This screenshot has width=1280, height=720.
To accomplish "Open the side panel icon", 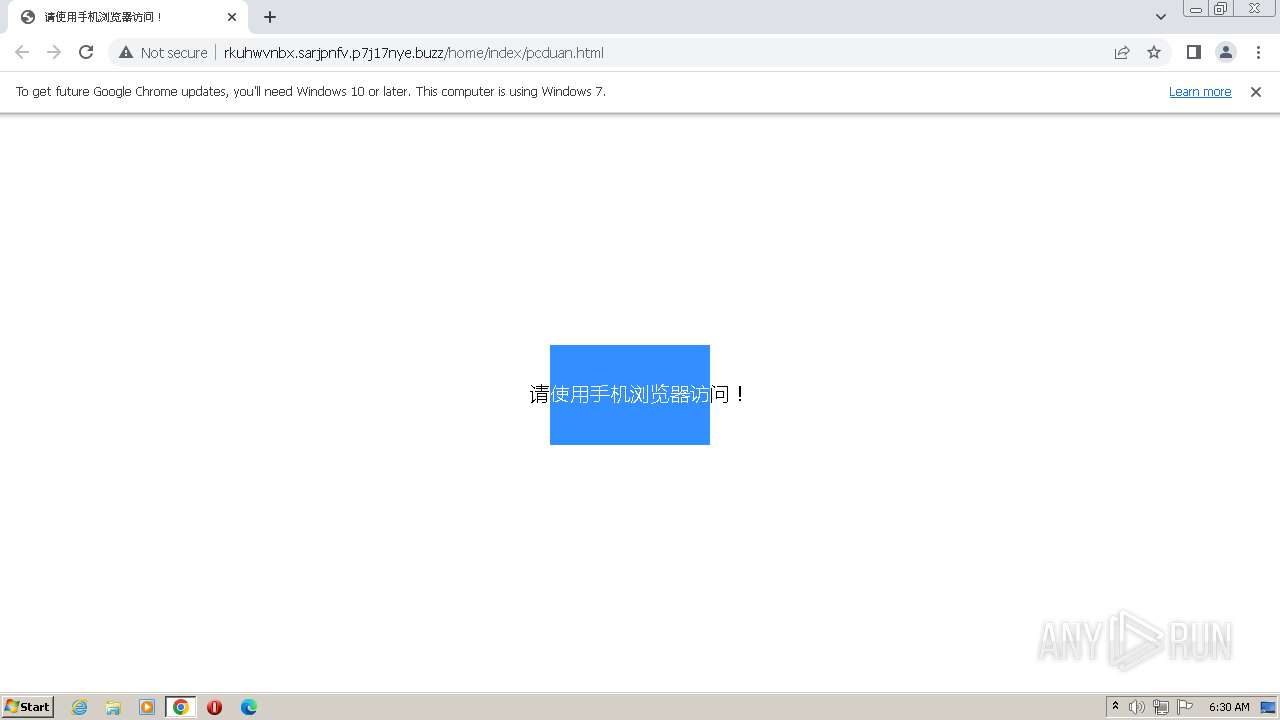I will point(1193,52).
